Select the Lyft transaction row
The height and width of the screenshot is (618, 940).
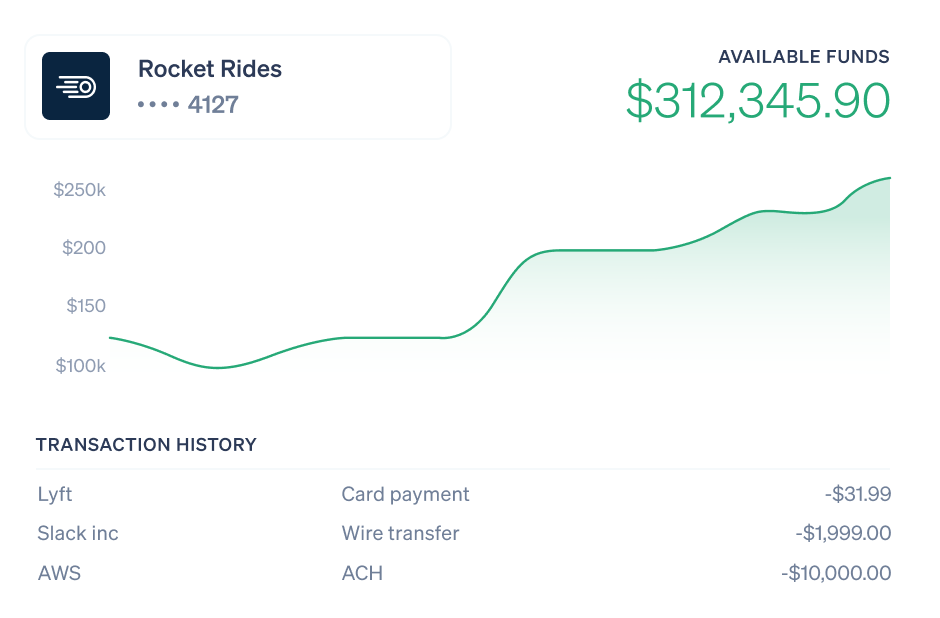click(463, 494)
